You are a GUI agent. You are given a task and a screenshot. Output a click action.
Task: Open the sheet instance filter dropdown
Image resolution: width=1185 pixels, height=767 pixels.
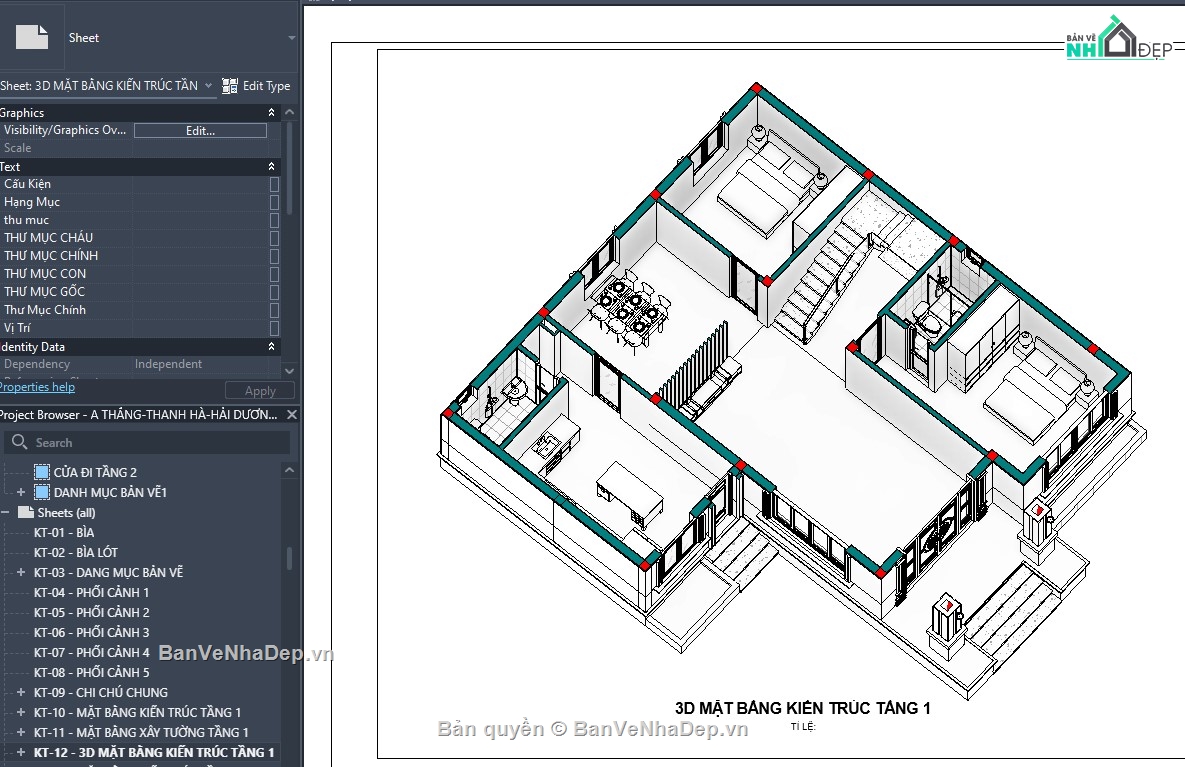pos(209,86)
